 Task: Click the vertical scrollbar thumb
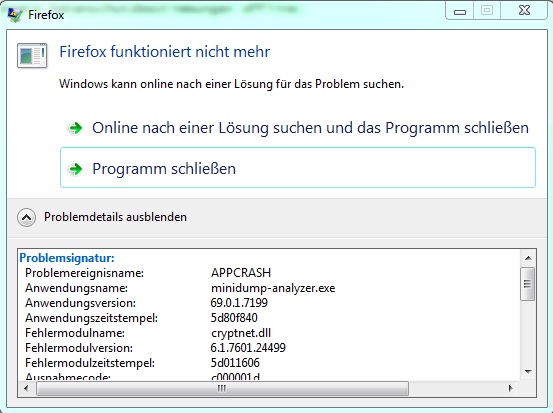coord(528,284)
